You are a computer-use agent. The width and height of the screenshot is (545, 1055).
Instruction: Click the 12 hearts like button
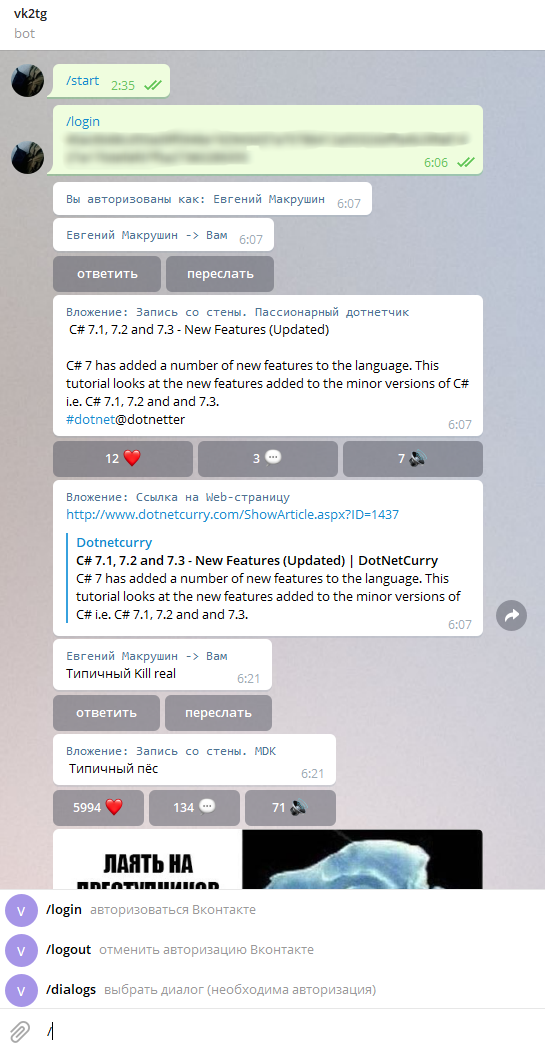pos(123,459)
